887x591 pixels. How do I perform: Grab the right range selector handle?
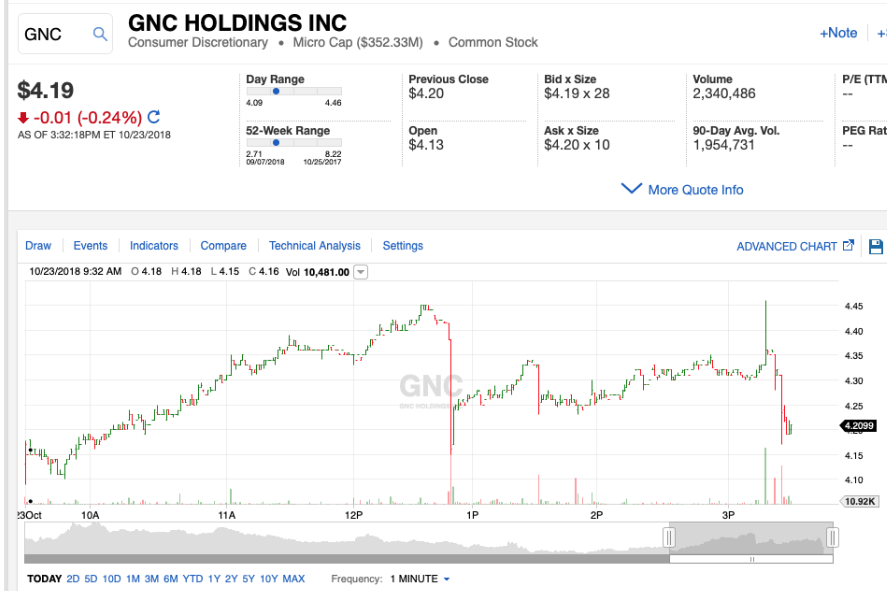click(x=832, y=537)
